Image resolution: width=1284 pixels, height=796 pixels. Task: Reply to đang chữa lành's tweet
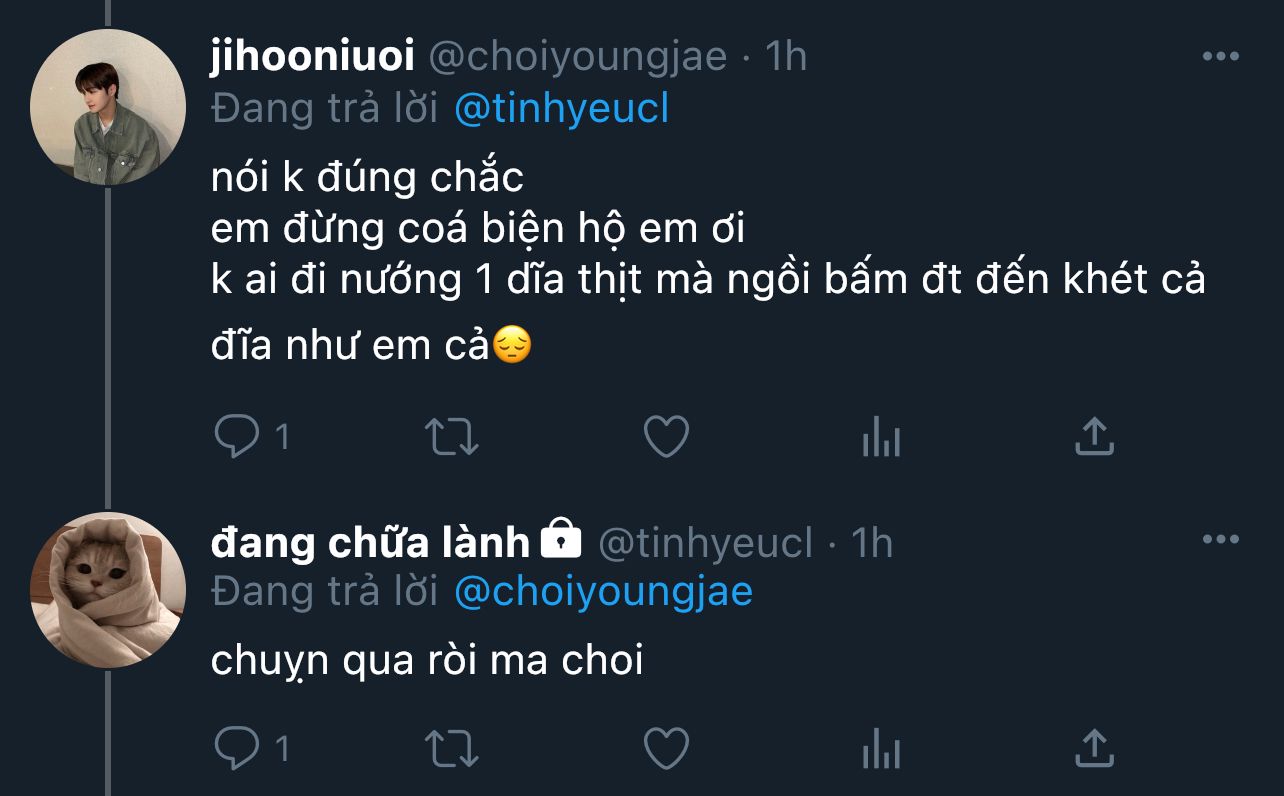237,748
